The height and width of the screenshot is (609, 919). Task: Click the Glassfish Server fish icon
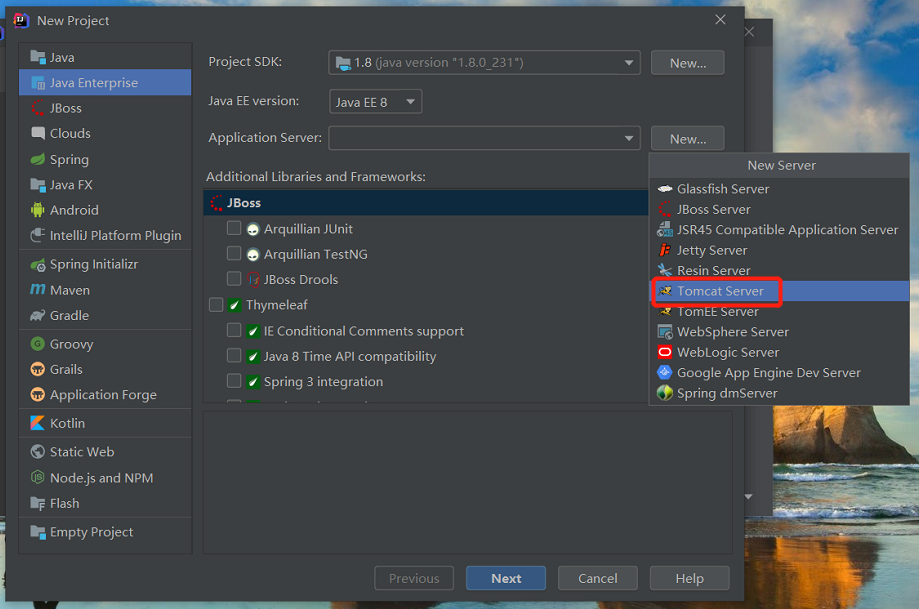coord(665,189)
